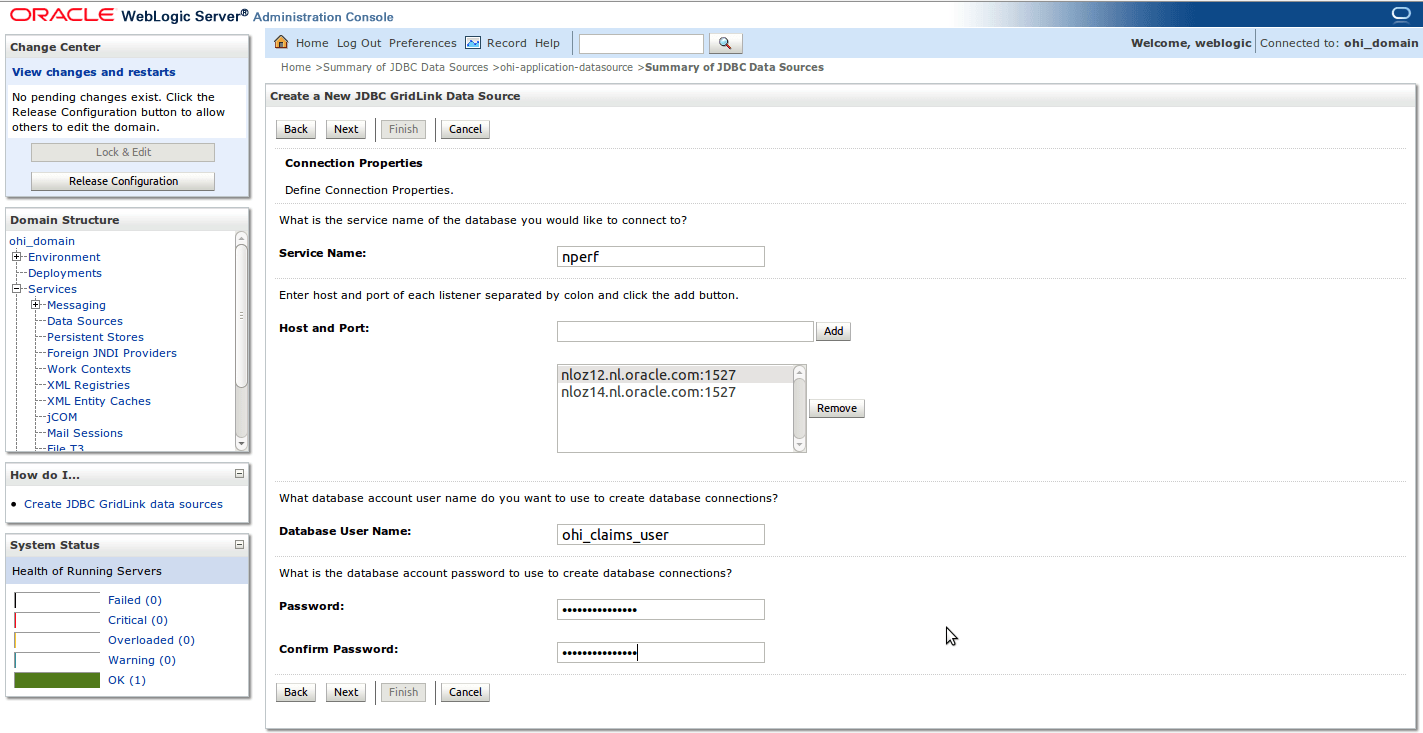
Task: Add the host and port entry
Action: [834, 331]
